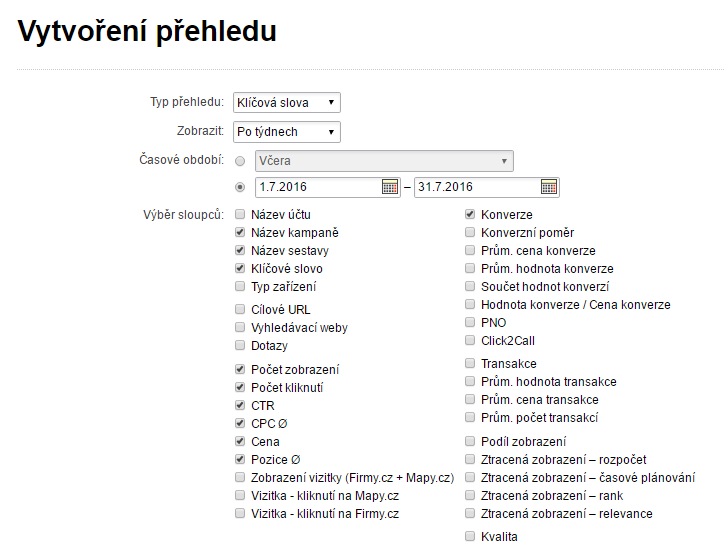
Task: Uncheck the Název kampaně column
Action: click(x=240, y=233)
